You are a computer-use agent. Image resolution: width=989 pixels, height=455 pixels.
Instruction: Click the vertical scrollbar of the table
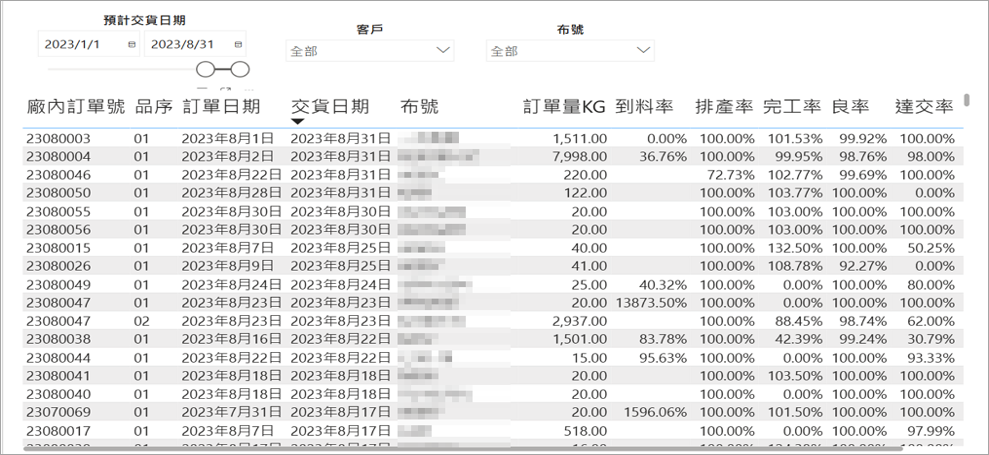967,100
